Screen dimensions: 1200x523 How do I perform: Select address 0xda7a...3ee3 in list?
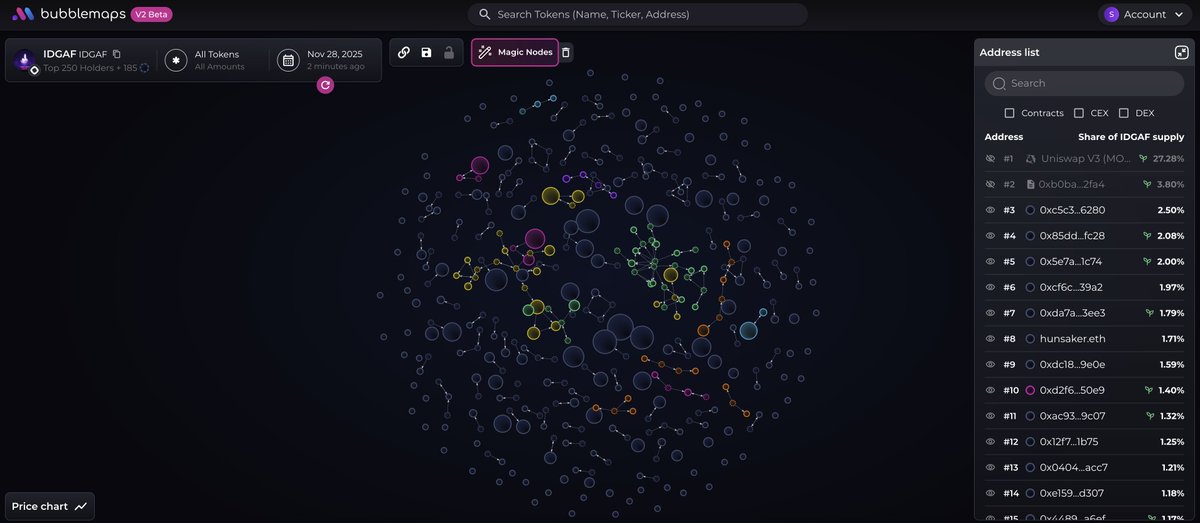pyautogui.click(x=1071, y=313)
